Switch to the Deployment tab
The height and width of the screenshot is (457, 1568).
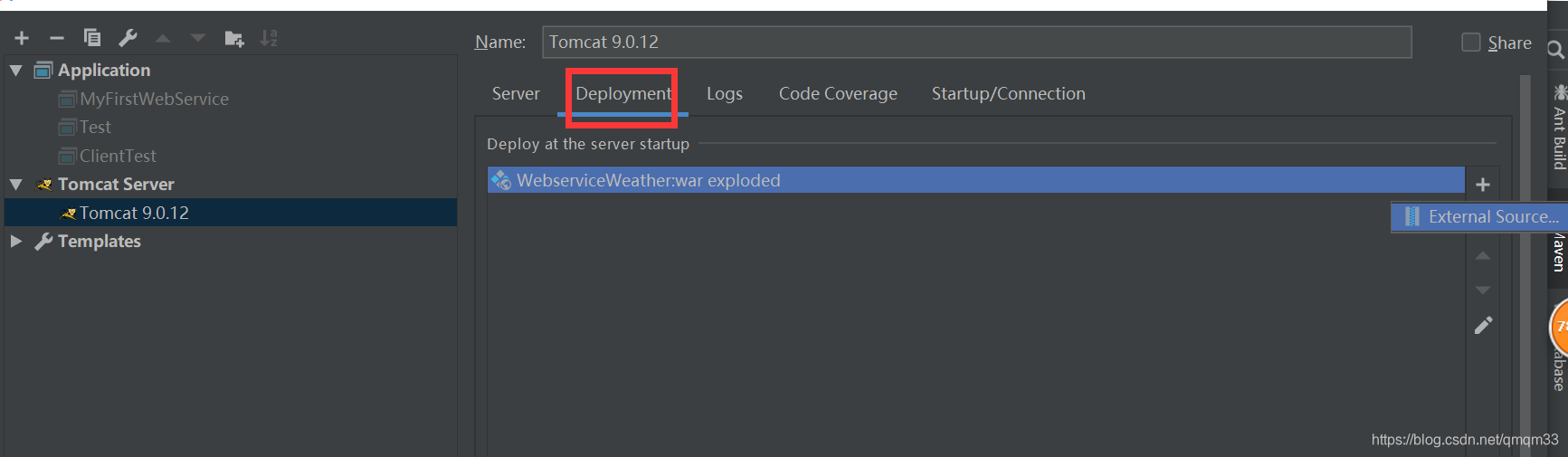623,93
